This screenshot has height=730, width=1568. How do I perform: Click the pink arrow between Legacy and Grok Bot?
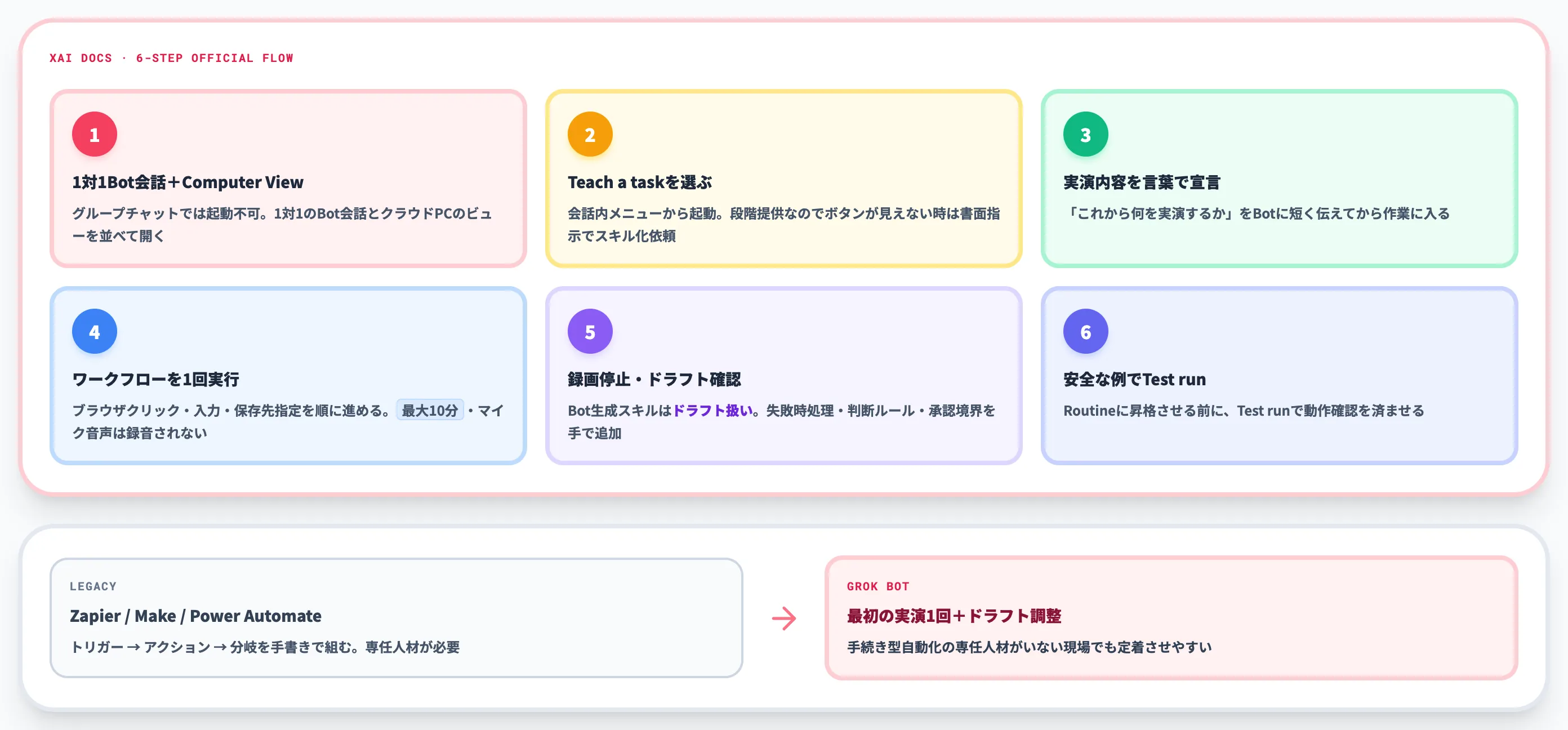click(784, 618)
